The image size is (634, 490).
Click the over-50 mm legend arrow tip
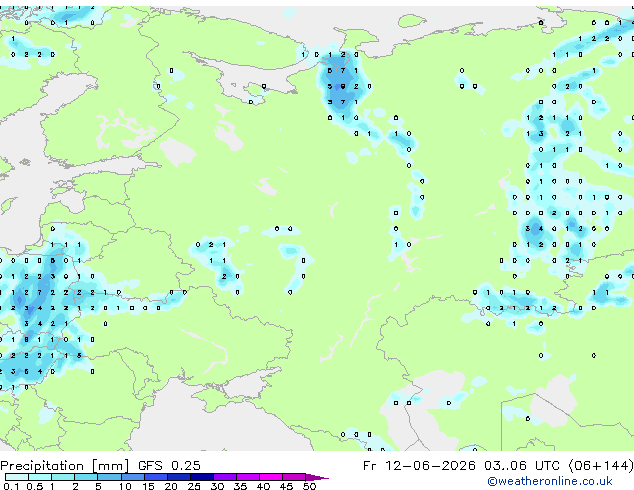[x=317, y=477]
